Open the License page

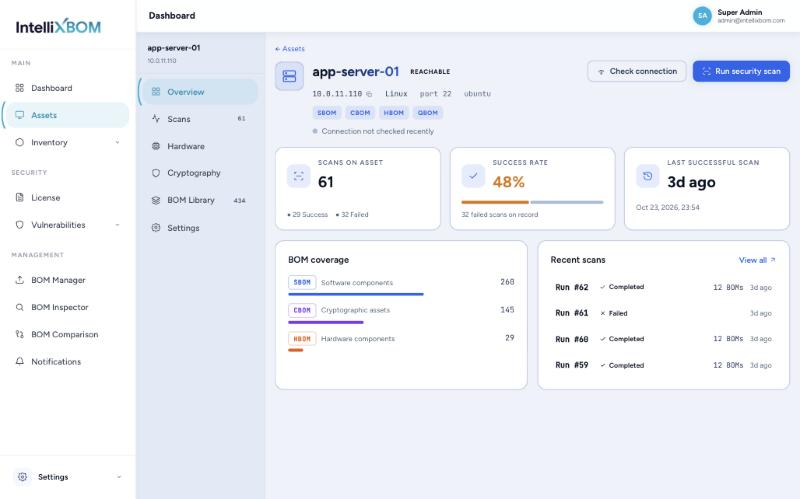(66, 197)
